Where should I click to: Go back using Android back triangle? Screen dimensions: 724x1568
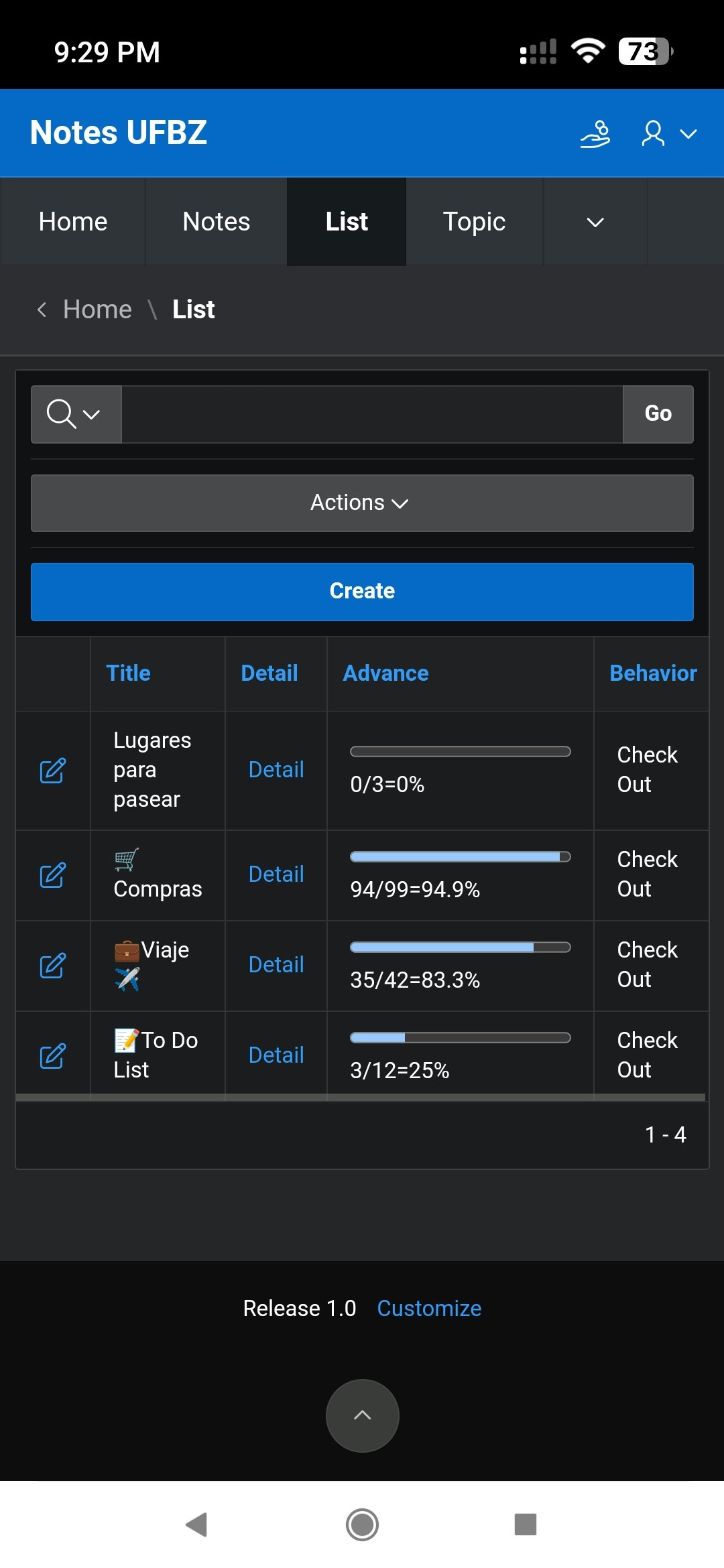coord(196,1524)
